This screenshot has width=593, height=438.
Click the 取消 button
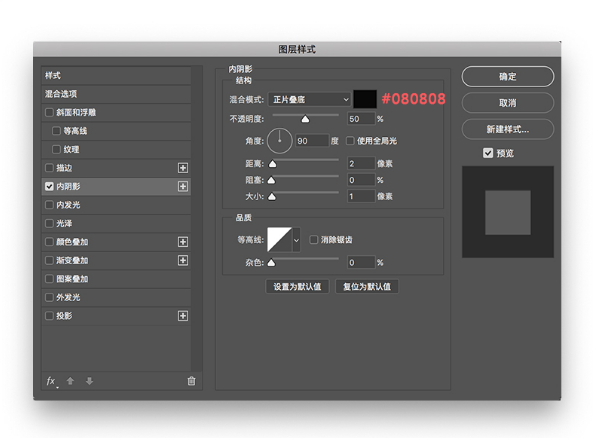tap(508, 103)
